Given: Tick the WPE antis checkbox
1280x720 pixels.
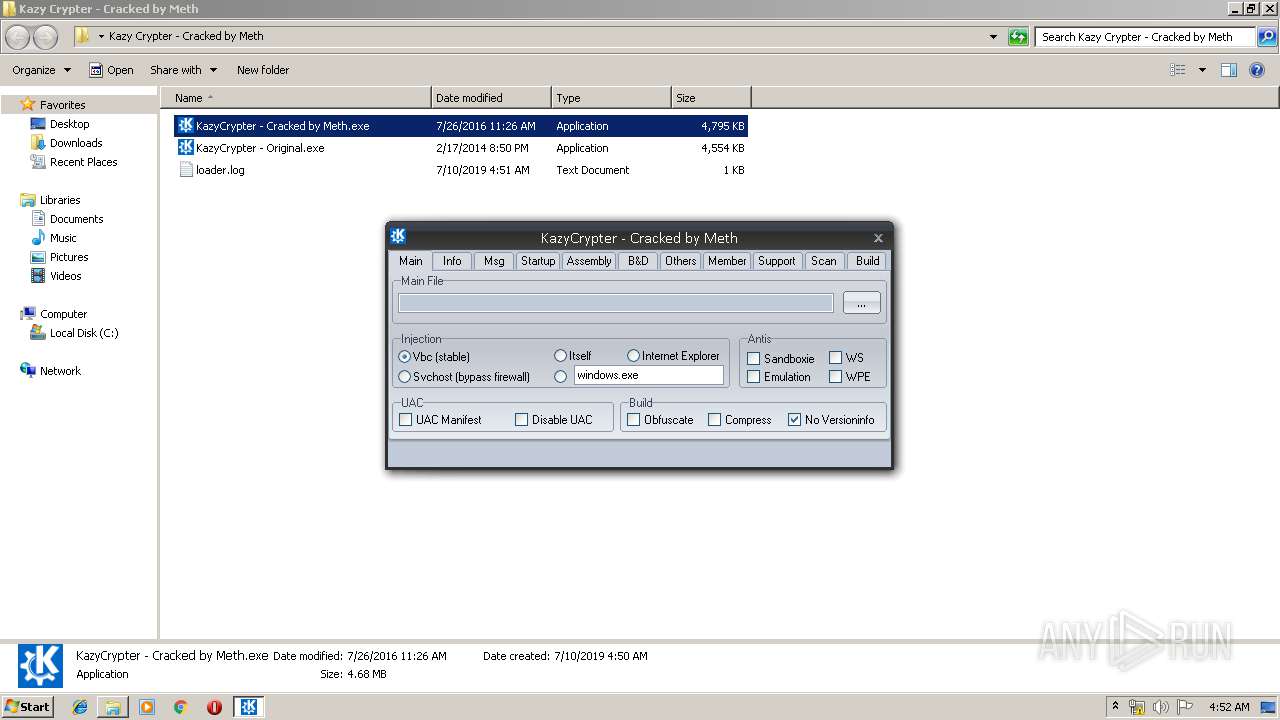Looking at the screenshot, I should (x=835, y=377).
